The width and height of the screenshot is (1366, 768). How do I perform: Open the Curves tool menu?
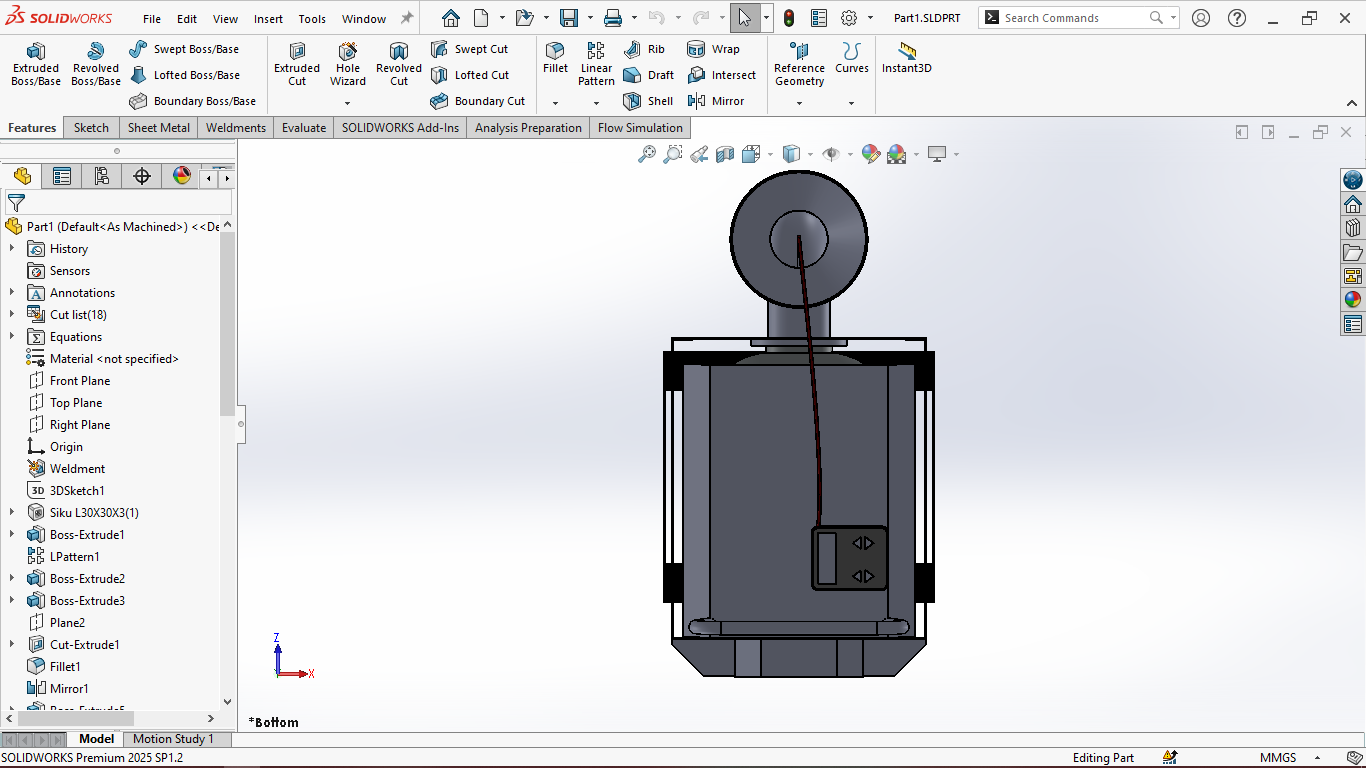pos(852,58)
